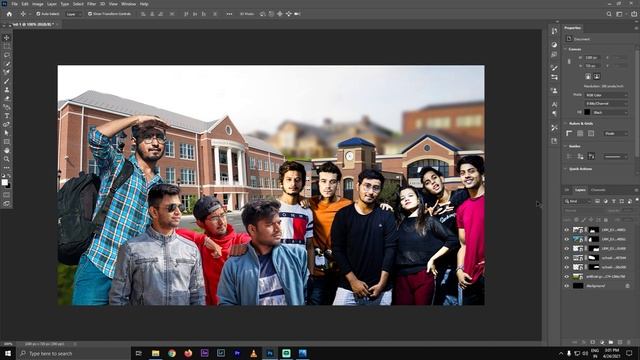Click the 3D video camera mode icon
Viewport: 640px width, 360px height.
pyautogui.click(x=297, y=14)
